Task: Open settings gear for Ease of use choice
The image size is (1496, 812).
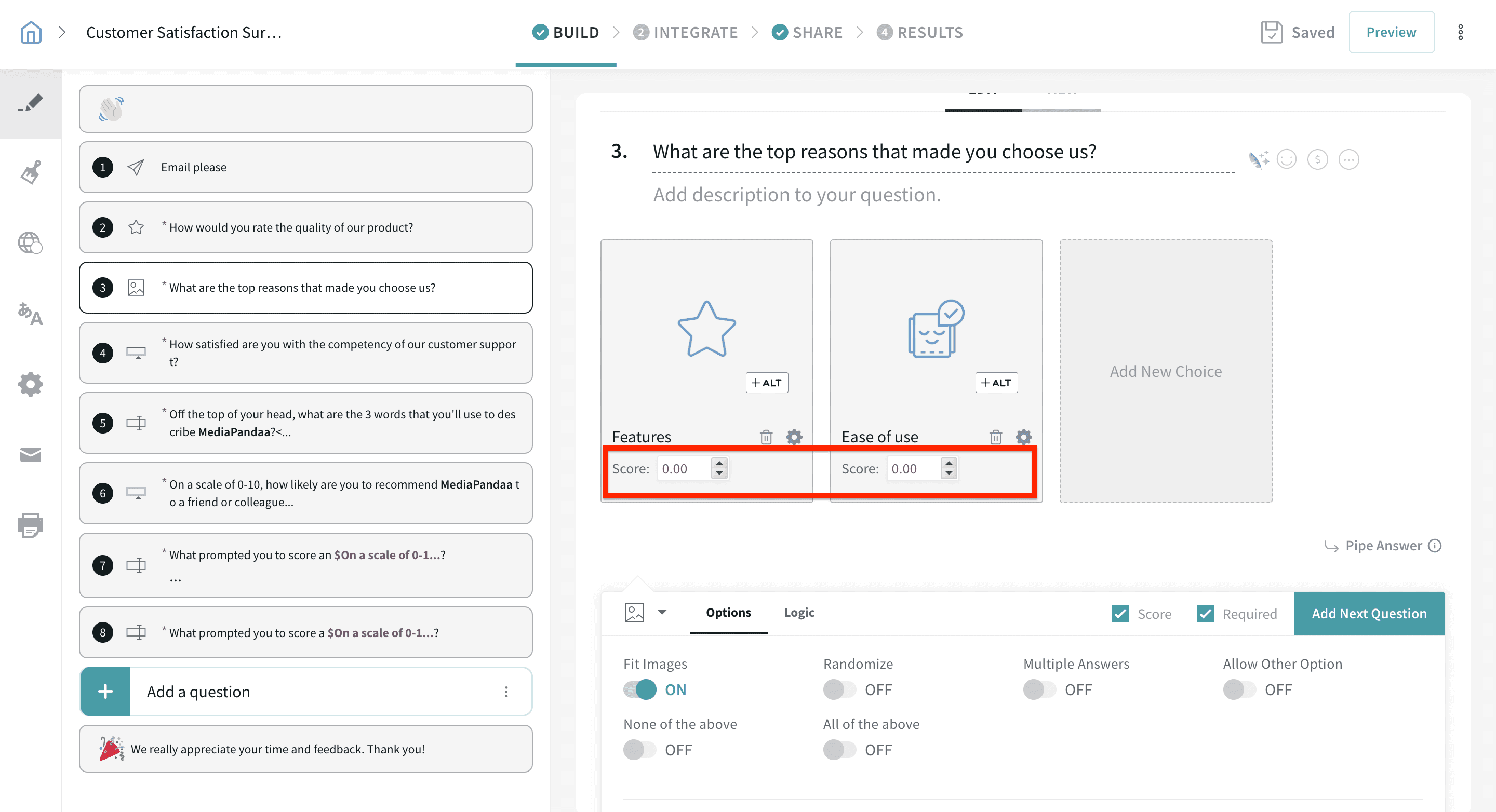Action: click(1023, 437)
